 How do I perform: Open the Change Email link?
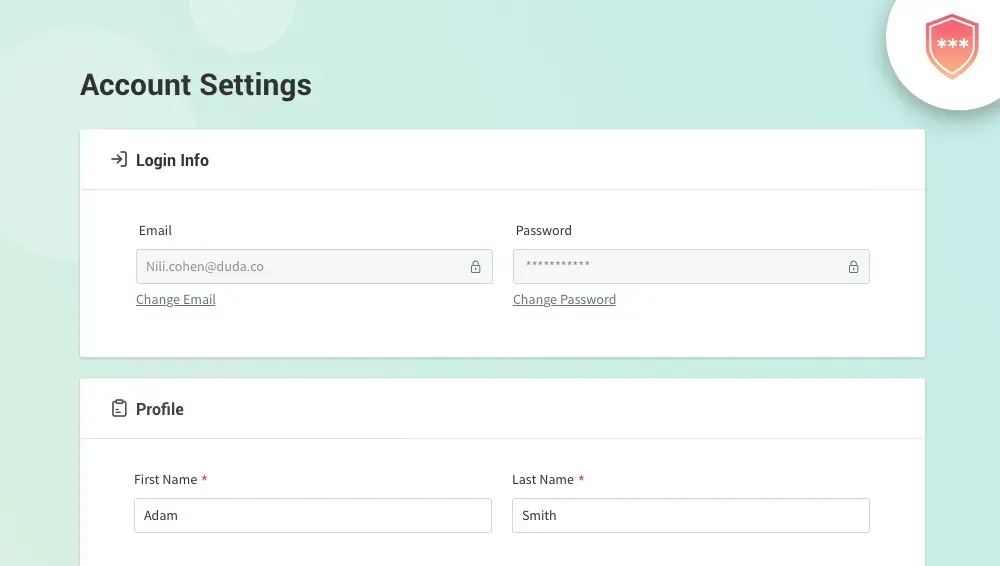pos(175,299)
